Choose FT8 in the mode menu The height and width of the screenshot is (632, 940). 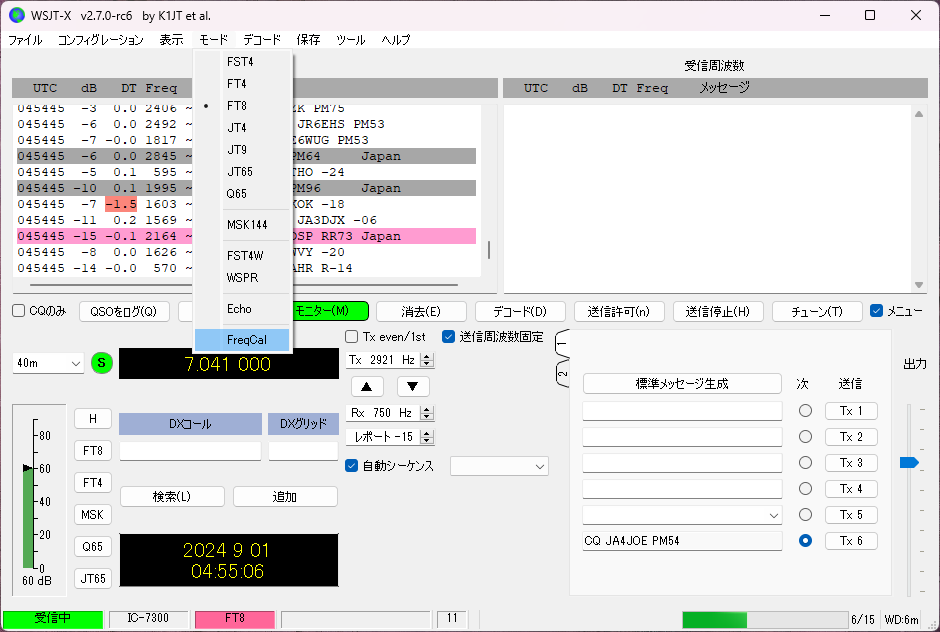tap(242, 106)
